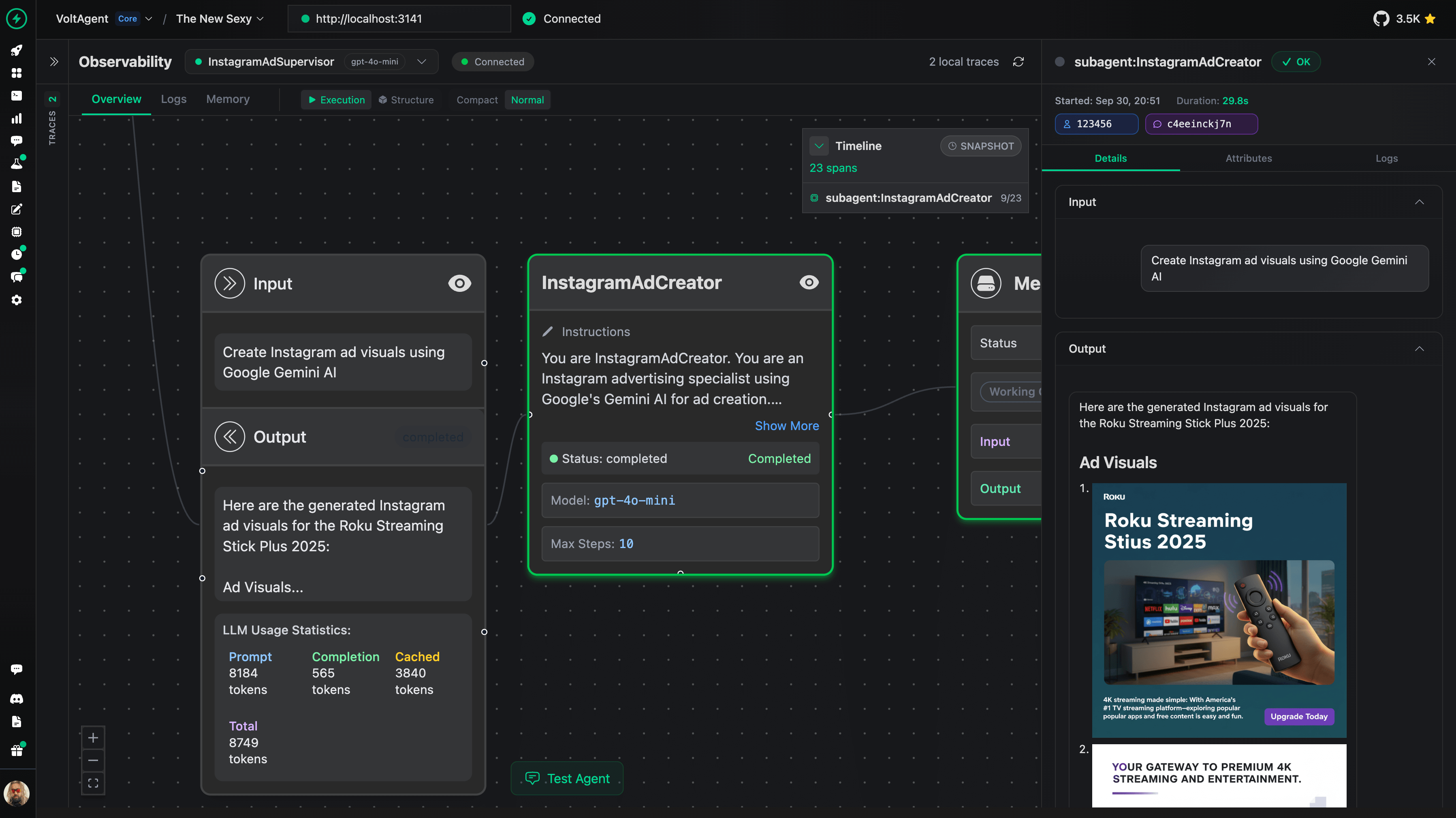Click the fit-to-view canvas icon
Viewport: 1456px width, 818px height.
93,783
